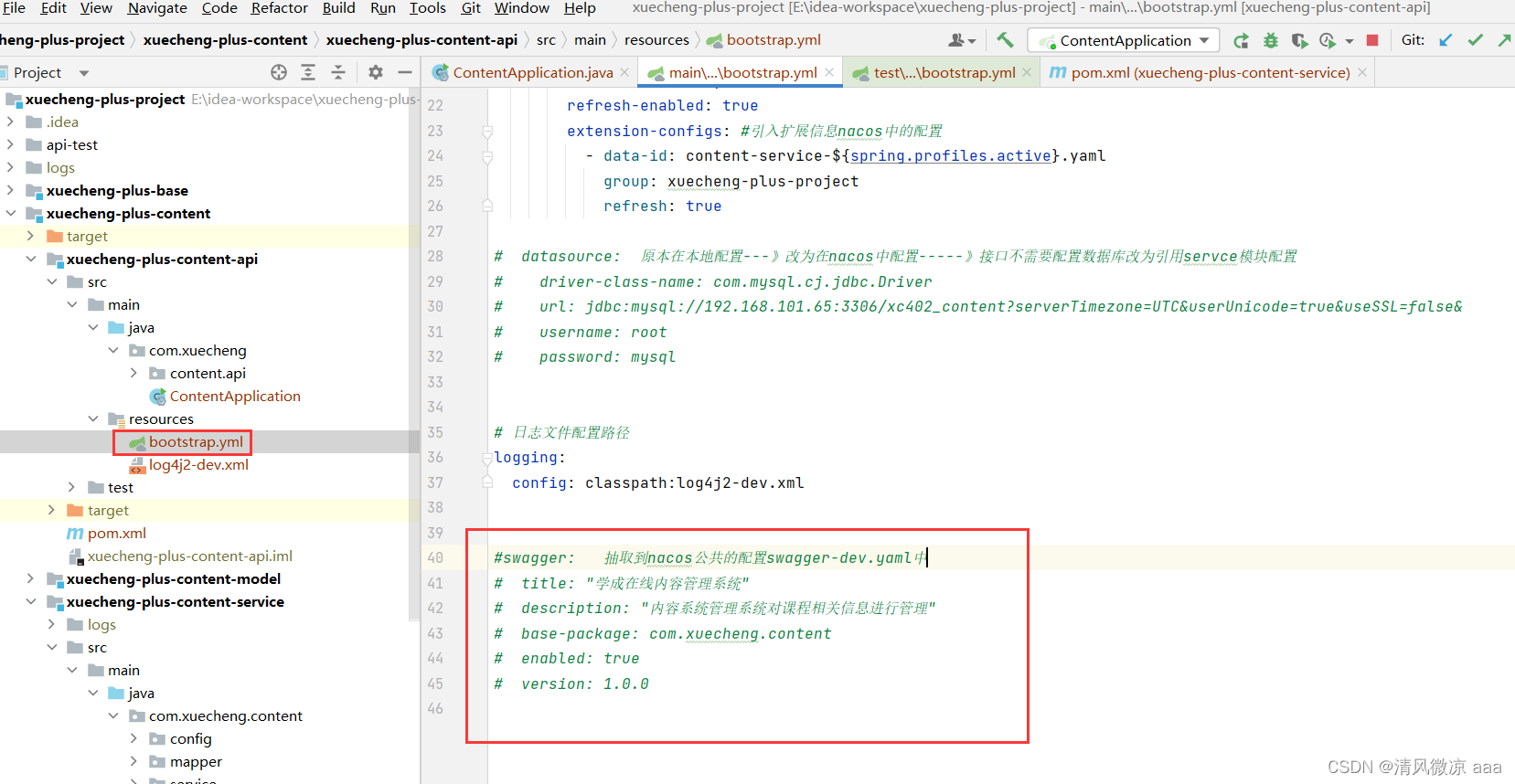Click bootstrap.yml breadcrumb
Image resolution: width=1515 pixels, height=784 pixels.
[764, 40]
